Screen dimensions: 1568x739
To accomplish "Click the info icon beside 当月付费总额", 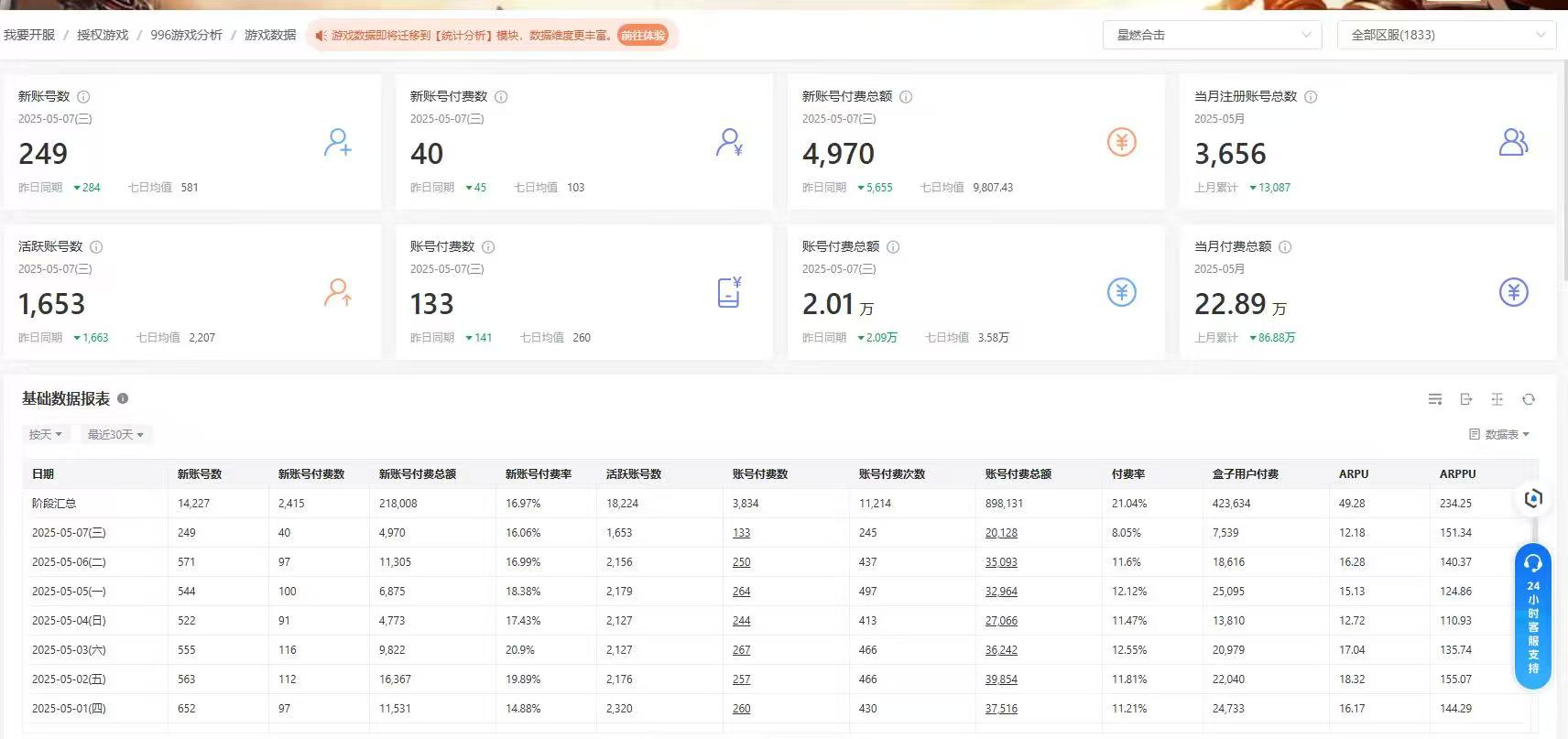I will (x=1285, y=247).
